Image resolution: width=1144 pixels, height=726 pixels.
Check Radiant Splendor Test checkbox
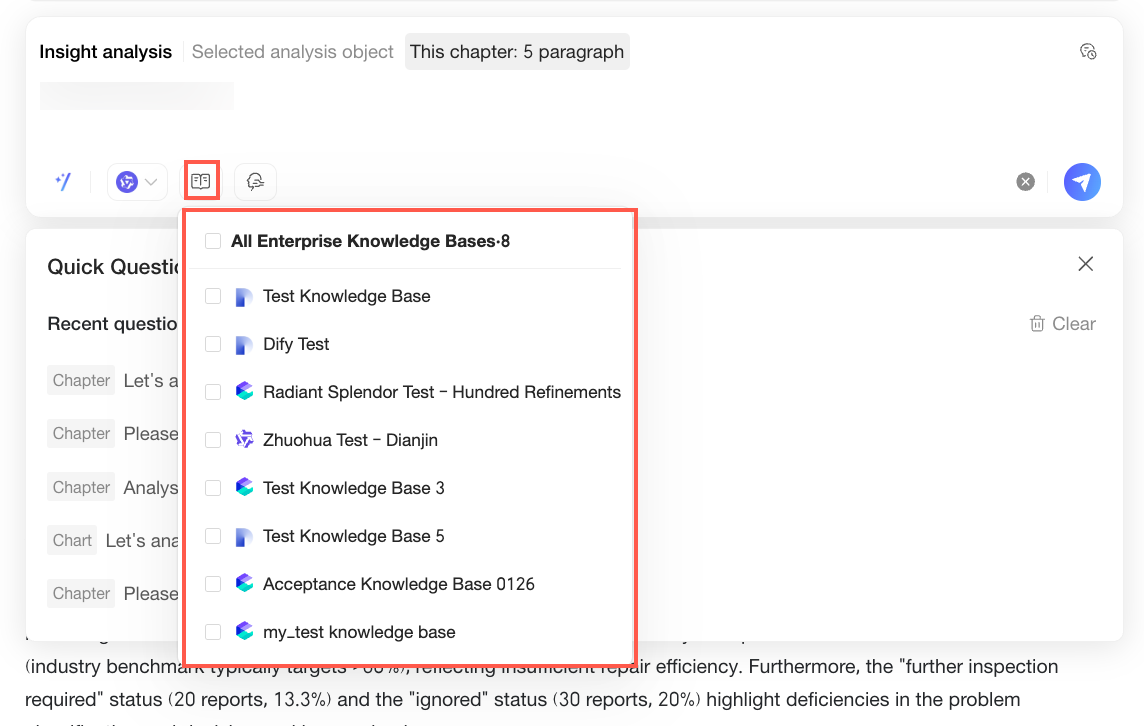point(213,392)
